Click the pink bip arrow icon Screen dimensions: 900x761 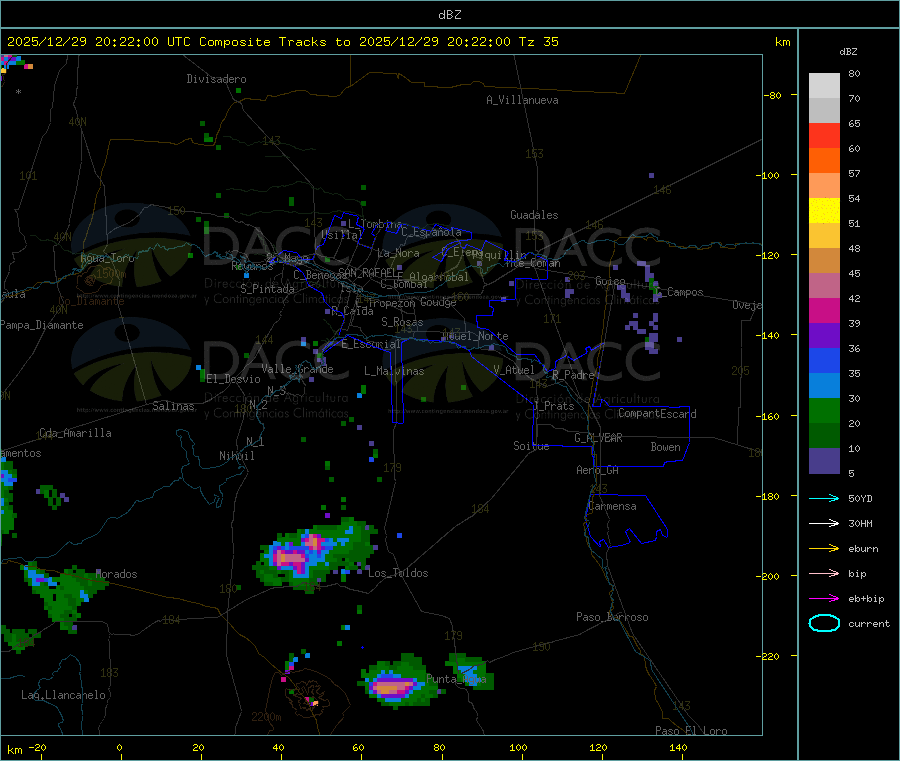pyautogui.click(x=824, y=573)
